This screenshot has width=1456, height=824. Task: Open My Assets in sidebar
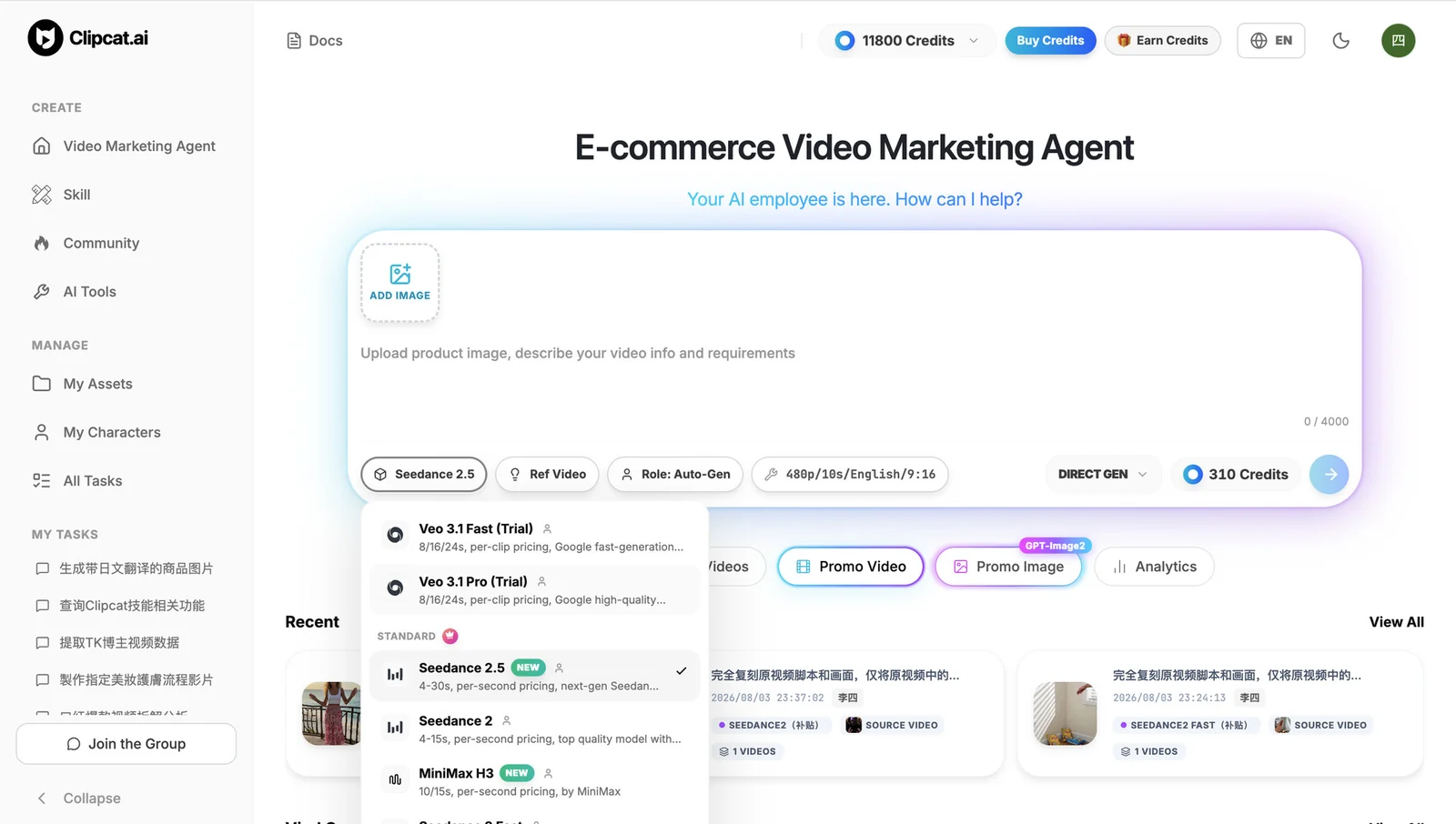coord(126,384)
